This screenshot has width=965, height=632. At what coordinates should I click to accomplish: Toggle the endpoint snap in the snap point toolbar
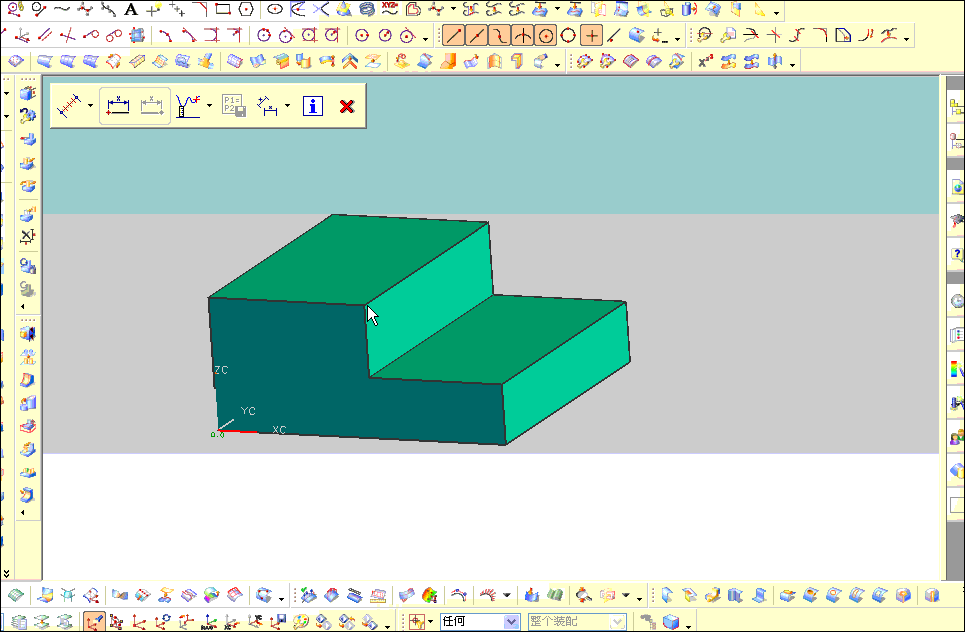453,34
